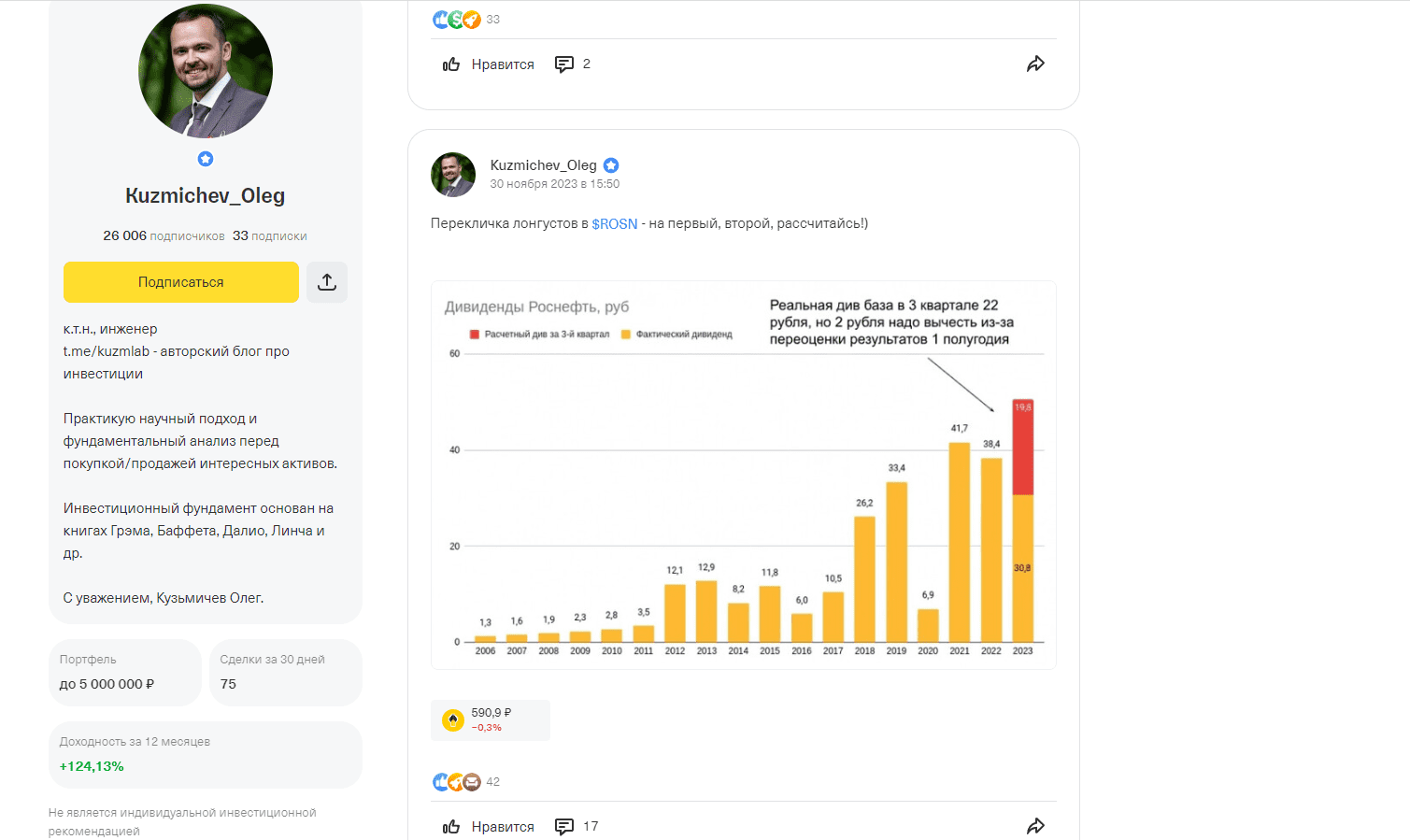Click the Сделки за 30 дней card
This screenshot has width=1410, height=840.
point(286,673)
